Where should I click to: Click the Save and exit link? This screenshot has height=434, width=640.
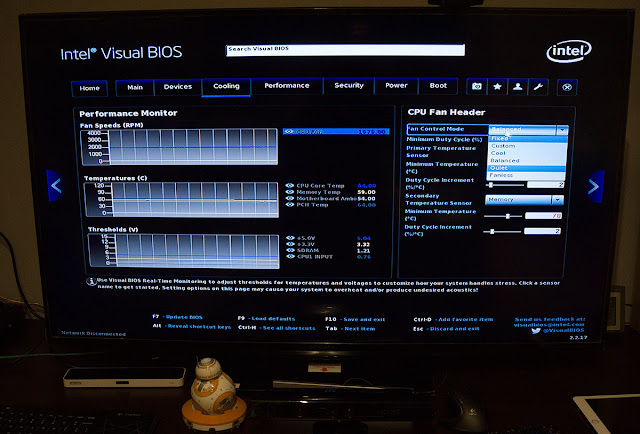pos(364,319)
